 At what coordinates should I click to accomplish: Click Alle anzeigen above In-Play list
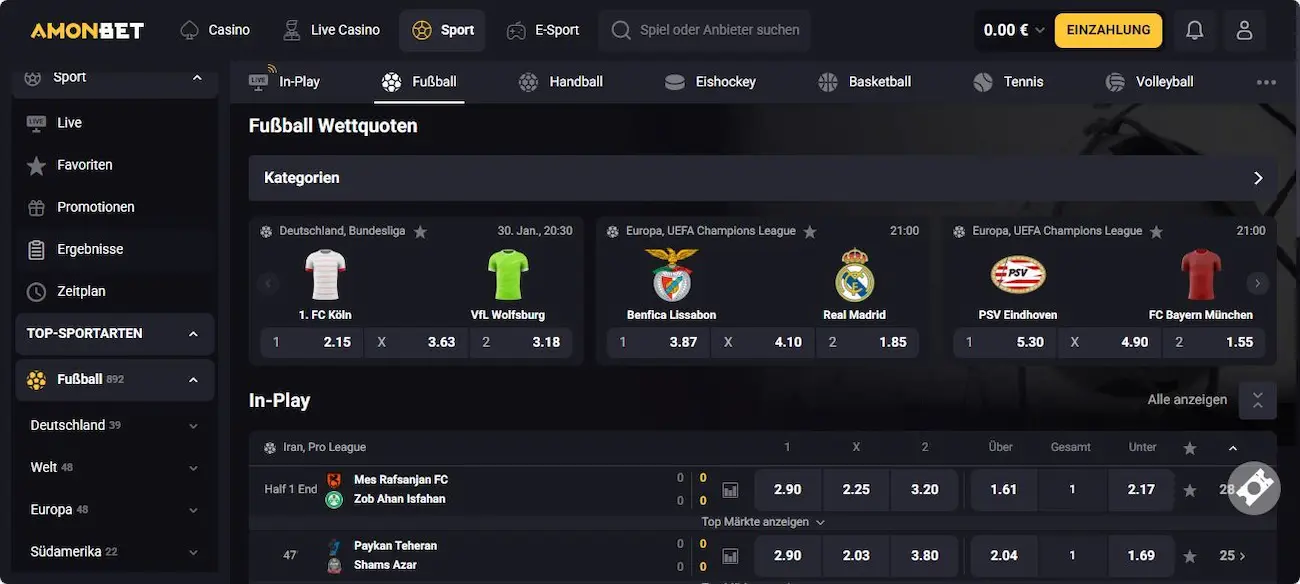(1186, 399)
